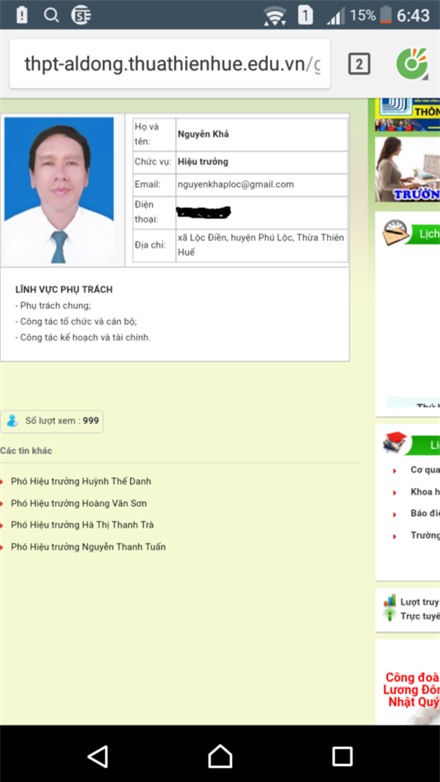
Task: Tap email nguyenkhaploc@gmail.com
Action: [235, 184]
